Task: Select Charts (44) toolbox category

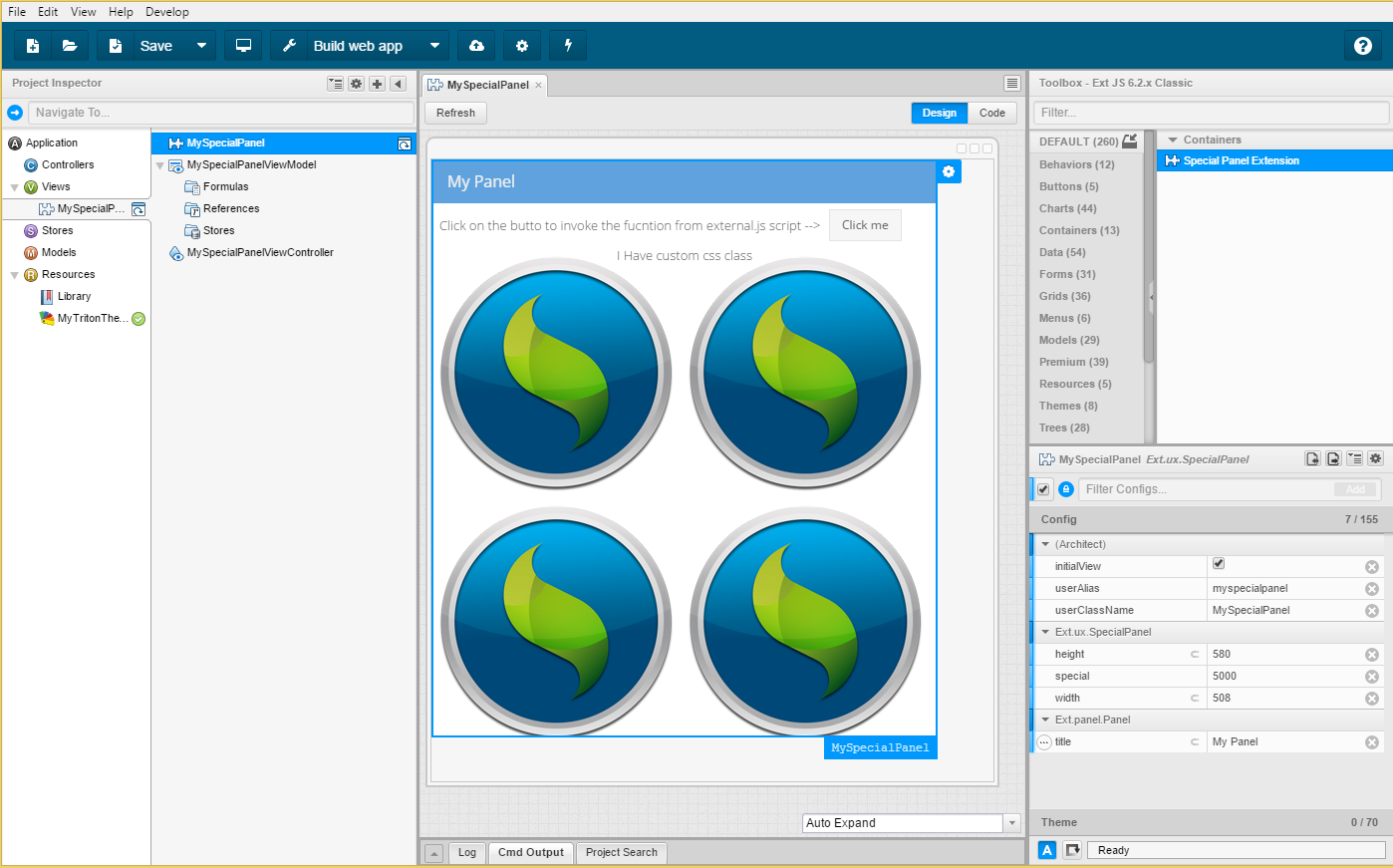Action: coord(1068,209)
